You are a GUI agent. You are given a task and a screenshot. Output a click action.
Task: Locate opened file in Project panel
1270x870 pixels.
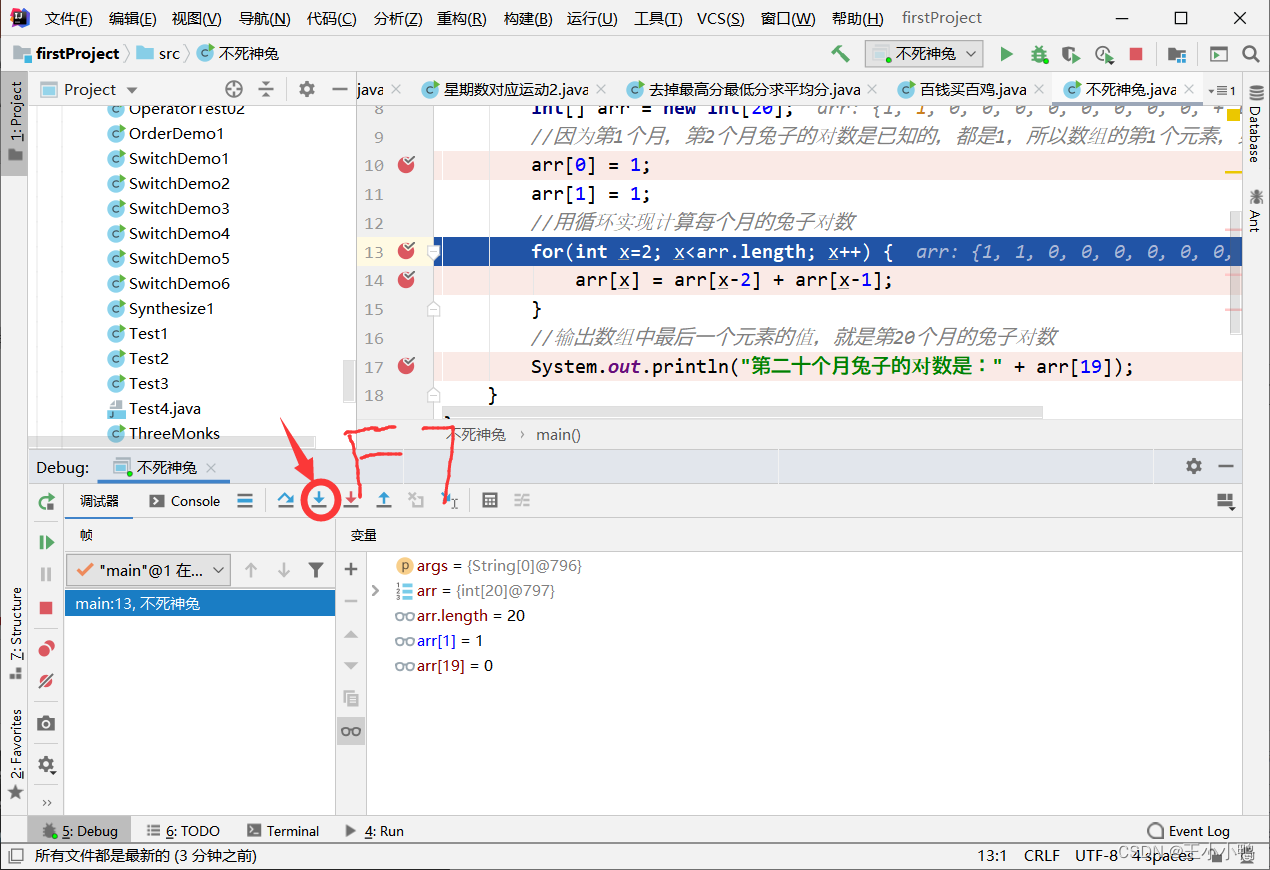coord(234,89)
